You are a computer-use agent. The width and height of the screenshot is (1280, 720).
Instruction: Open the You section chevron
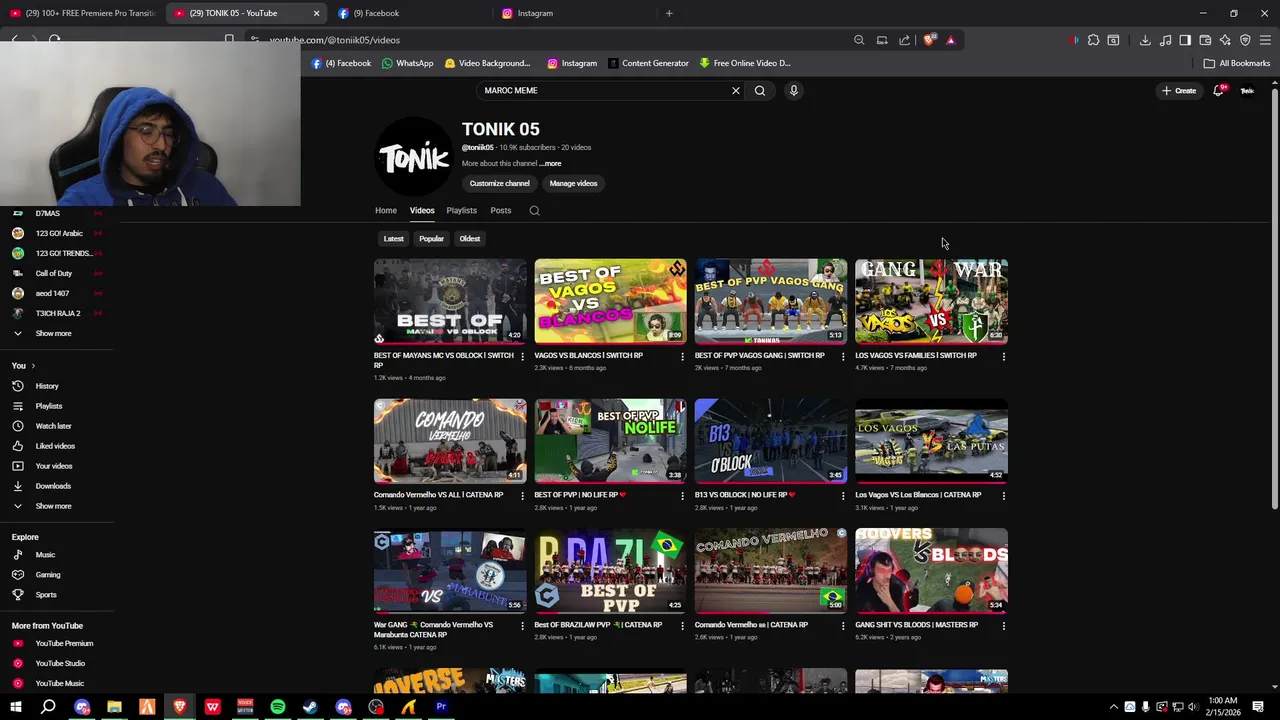coord(33,366)
